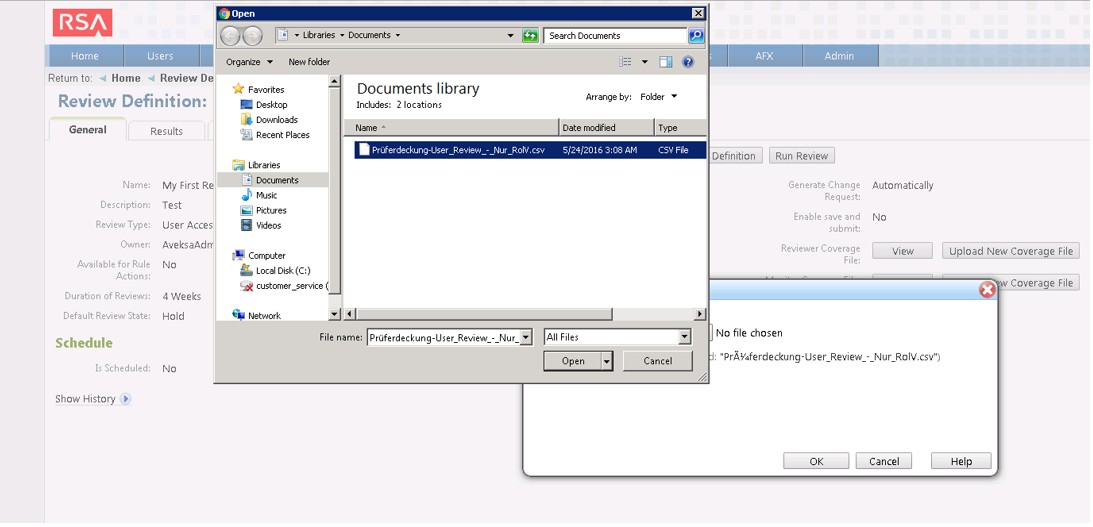Screen dimensions: 1093x527
Task: Click Upload New Coverage File button
Action: click(1011, 251)
